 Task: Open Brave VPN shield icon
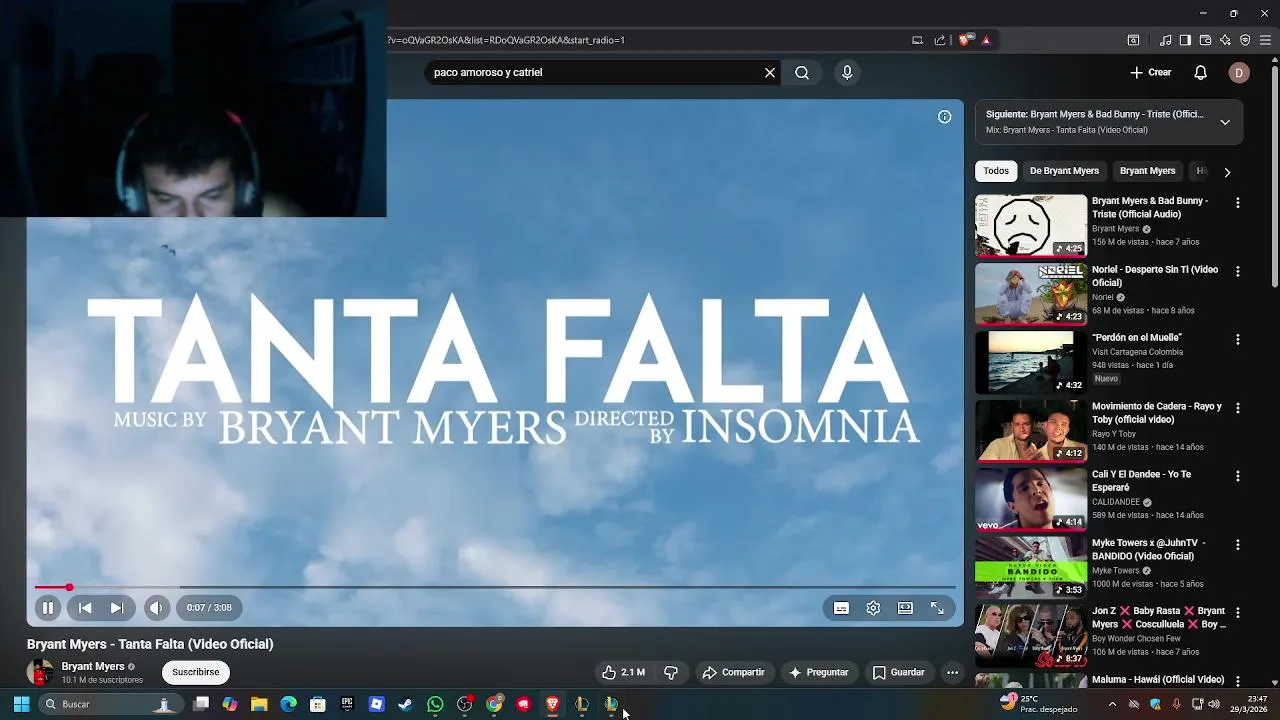1245,40
